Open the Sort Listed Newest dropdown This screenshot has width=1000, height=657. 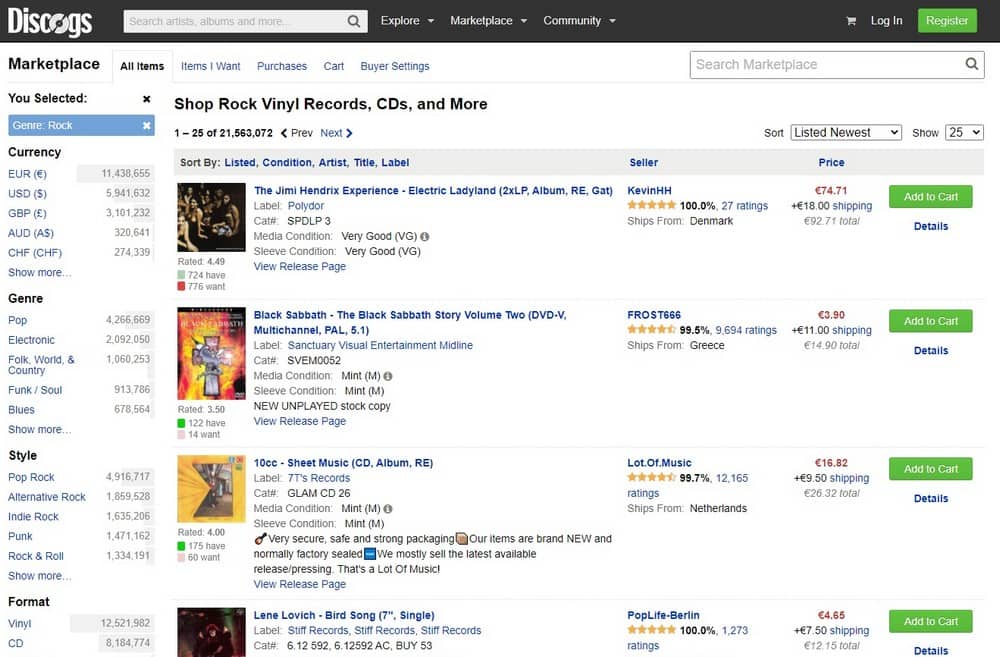click(846, 132)
